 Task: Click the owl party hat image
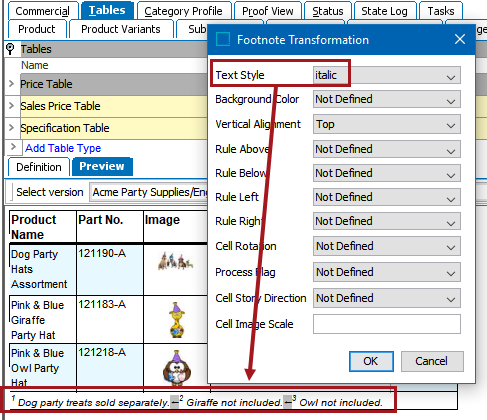coord(177,367)
